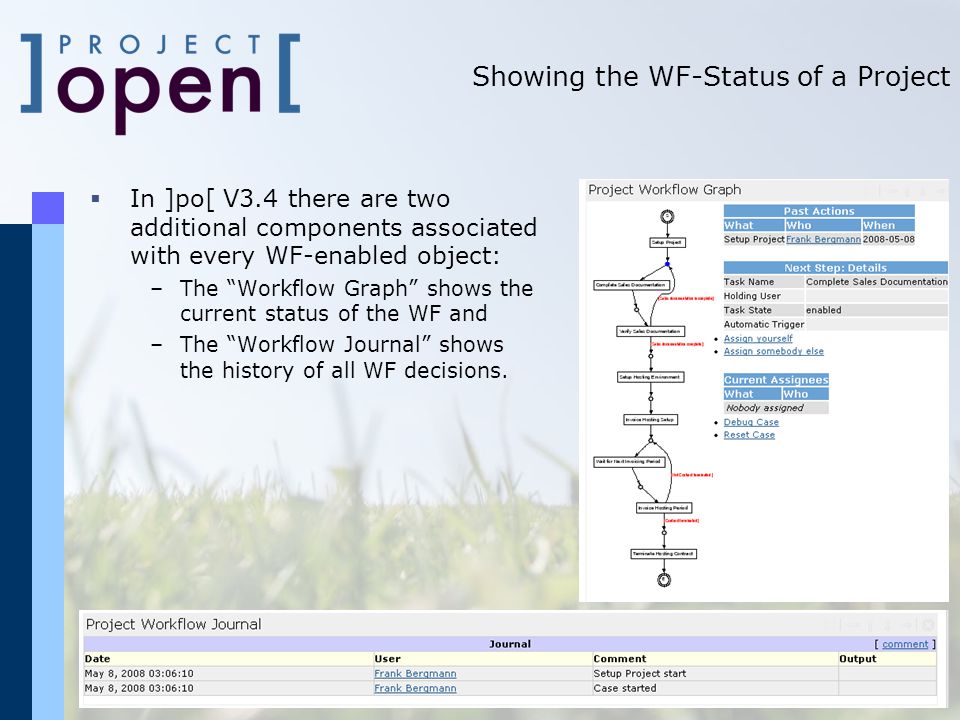Screen dimensions: 960x720
Task: Click the Project Workflow Graph panel title
Action: click(664, 190)
